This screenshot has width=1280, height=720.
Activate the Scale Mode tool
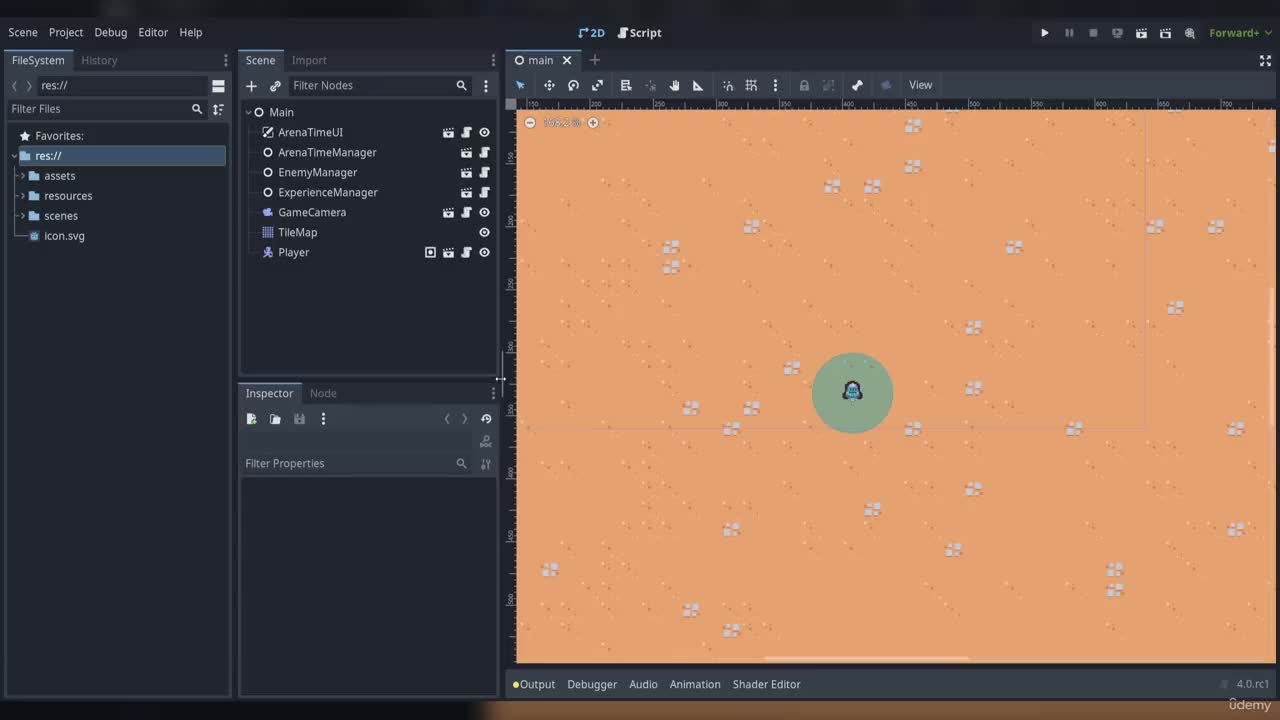pos(597,85)
